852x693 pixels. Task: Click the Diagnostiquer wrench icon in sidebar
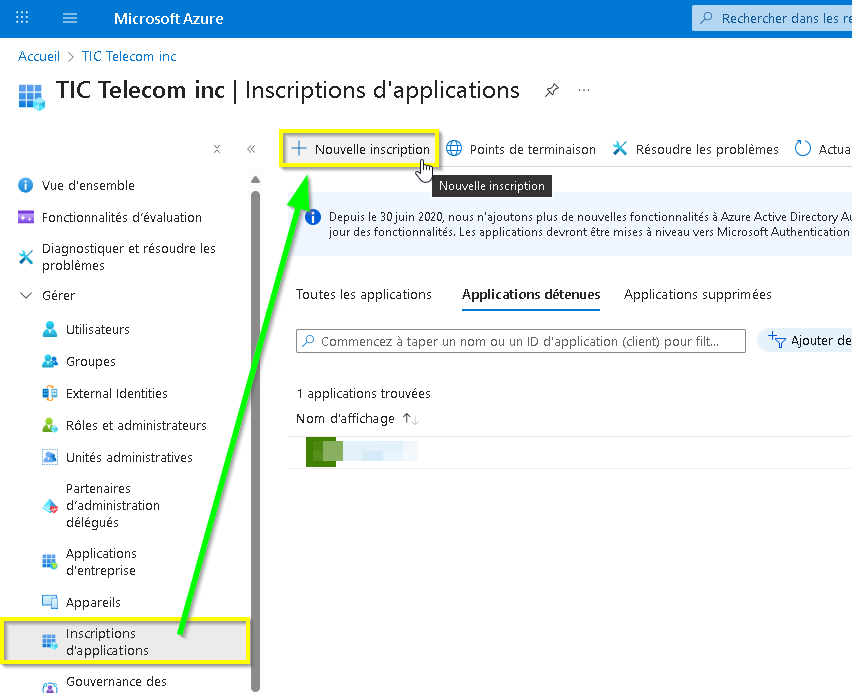pos(26,257)
